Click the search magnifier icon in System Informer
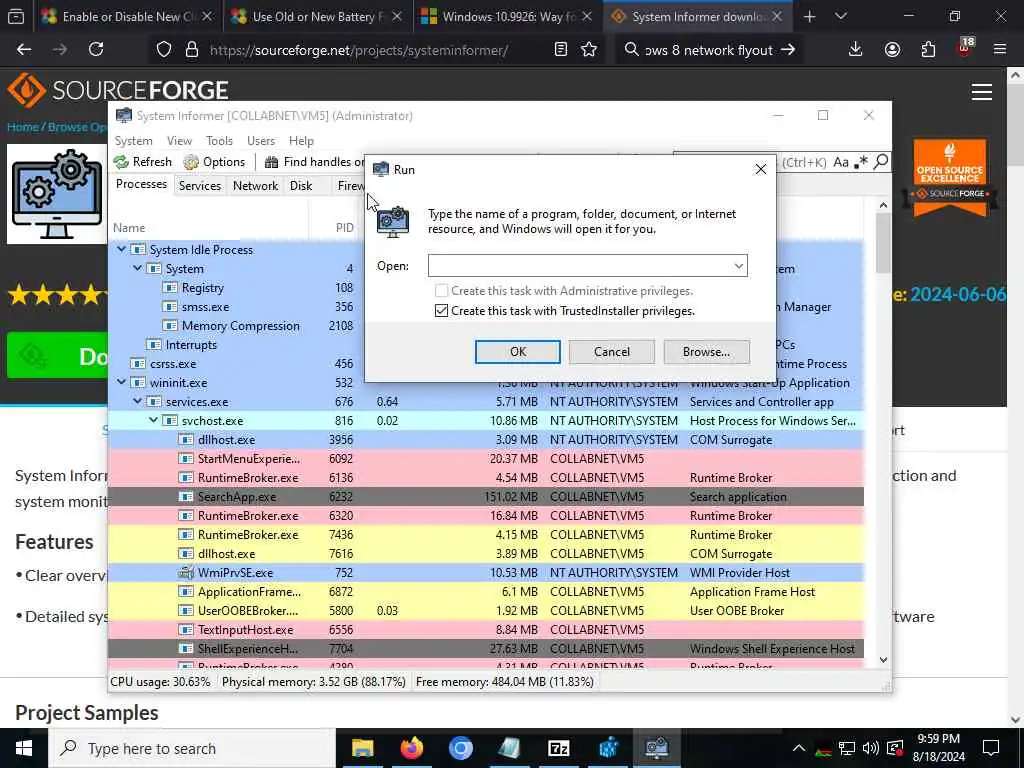Viewport: 1024px width, 768px height. (881, 161)
